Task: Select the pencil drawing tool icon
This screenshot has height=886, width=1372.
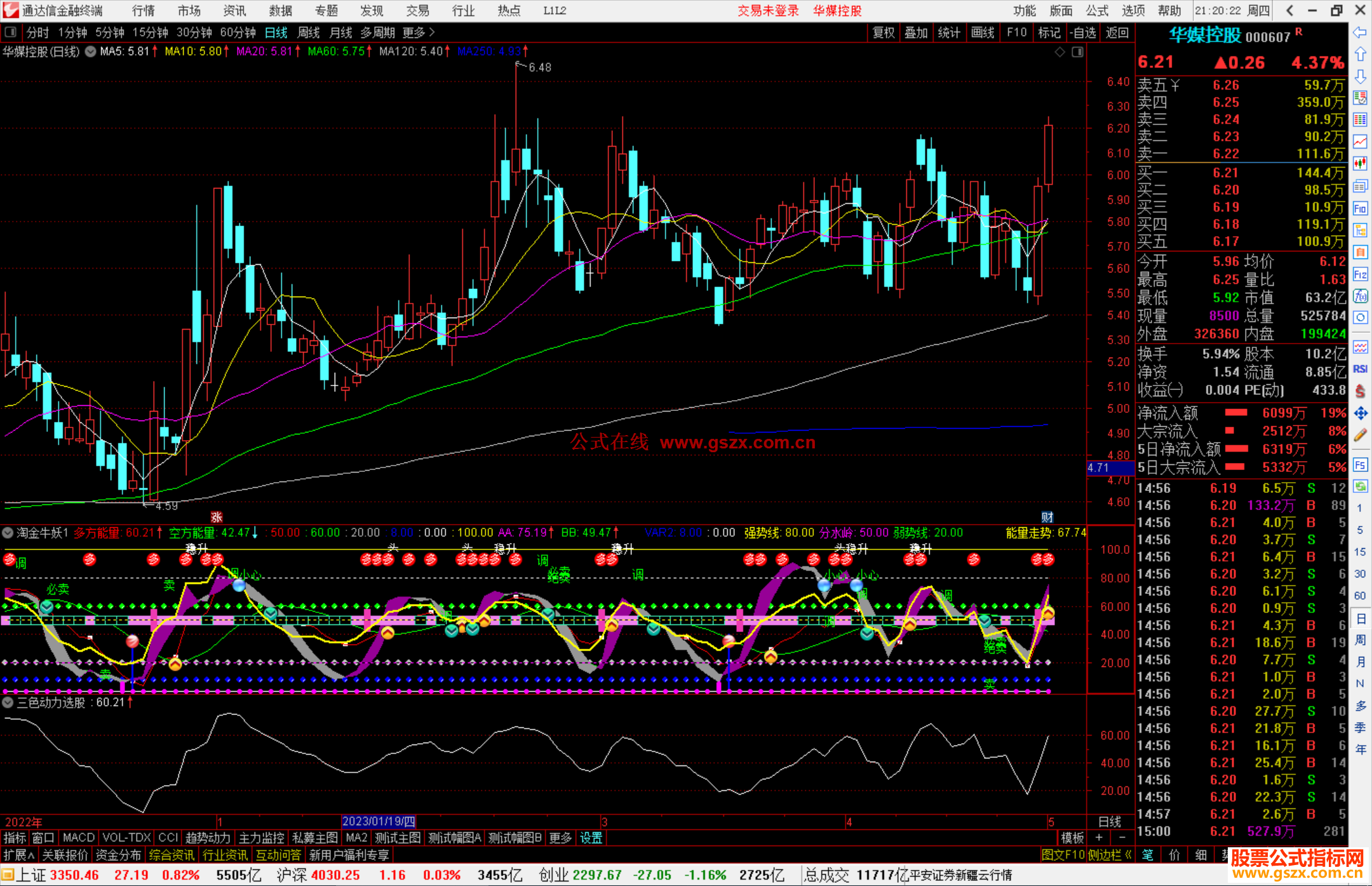Action: click(1360, 436)
